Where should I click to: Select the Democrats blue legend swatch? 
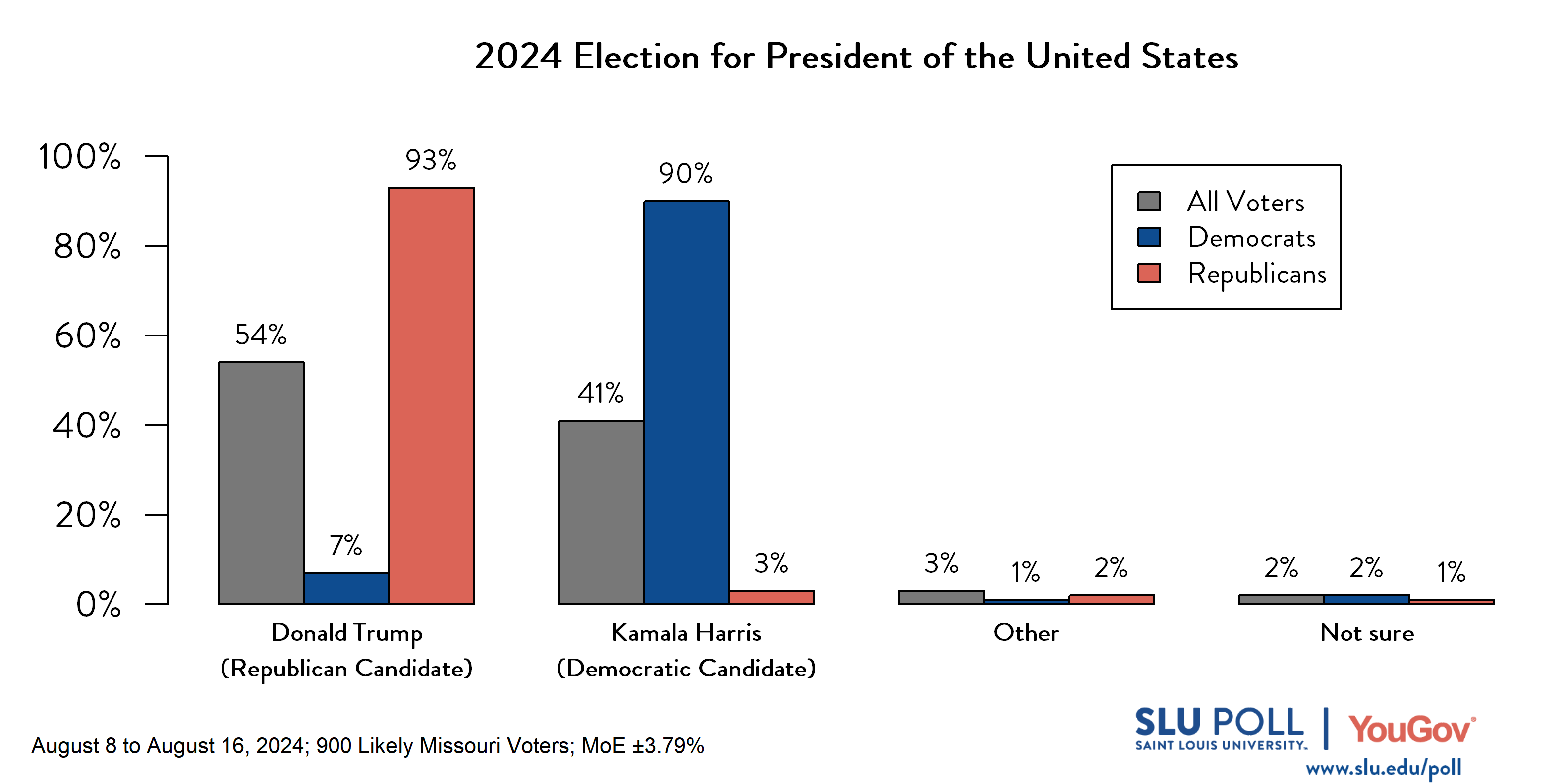pos(1148,237)
